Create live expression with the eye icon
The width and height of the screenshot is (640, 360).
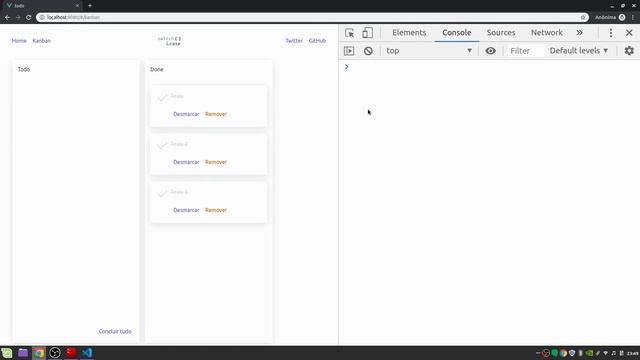pyautogui.click(x=491, y=51)
